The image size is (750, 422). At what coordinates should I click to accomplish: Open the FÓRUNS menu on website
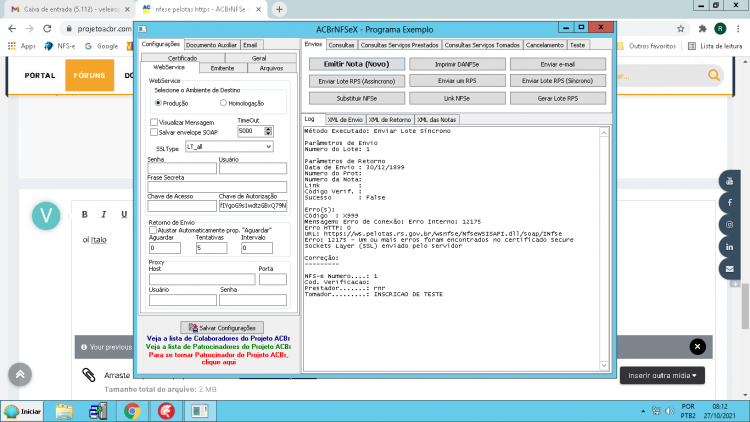pyautogui.click(x=89, y=75)
